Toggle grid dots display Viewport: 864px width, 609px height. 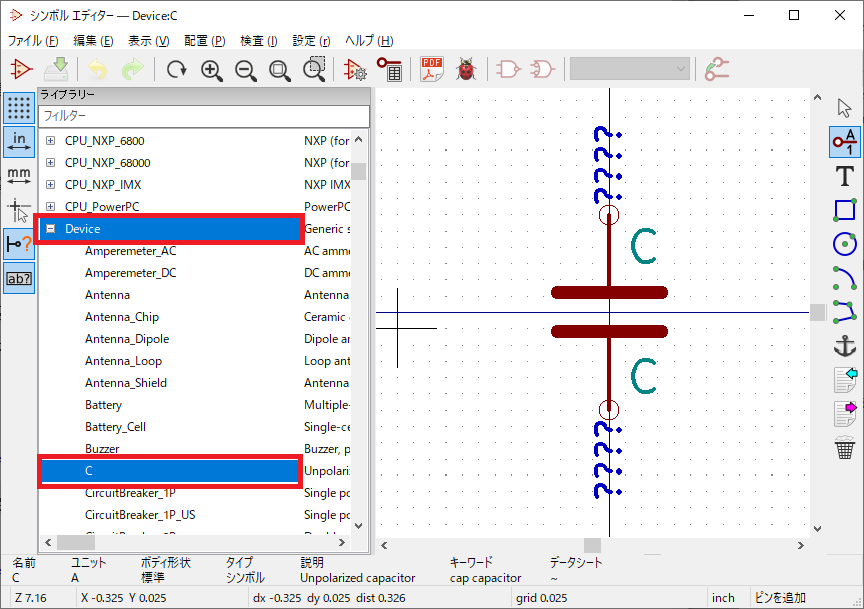[19, 108]
